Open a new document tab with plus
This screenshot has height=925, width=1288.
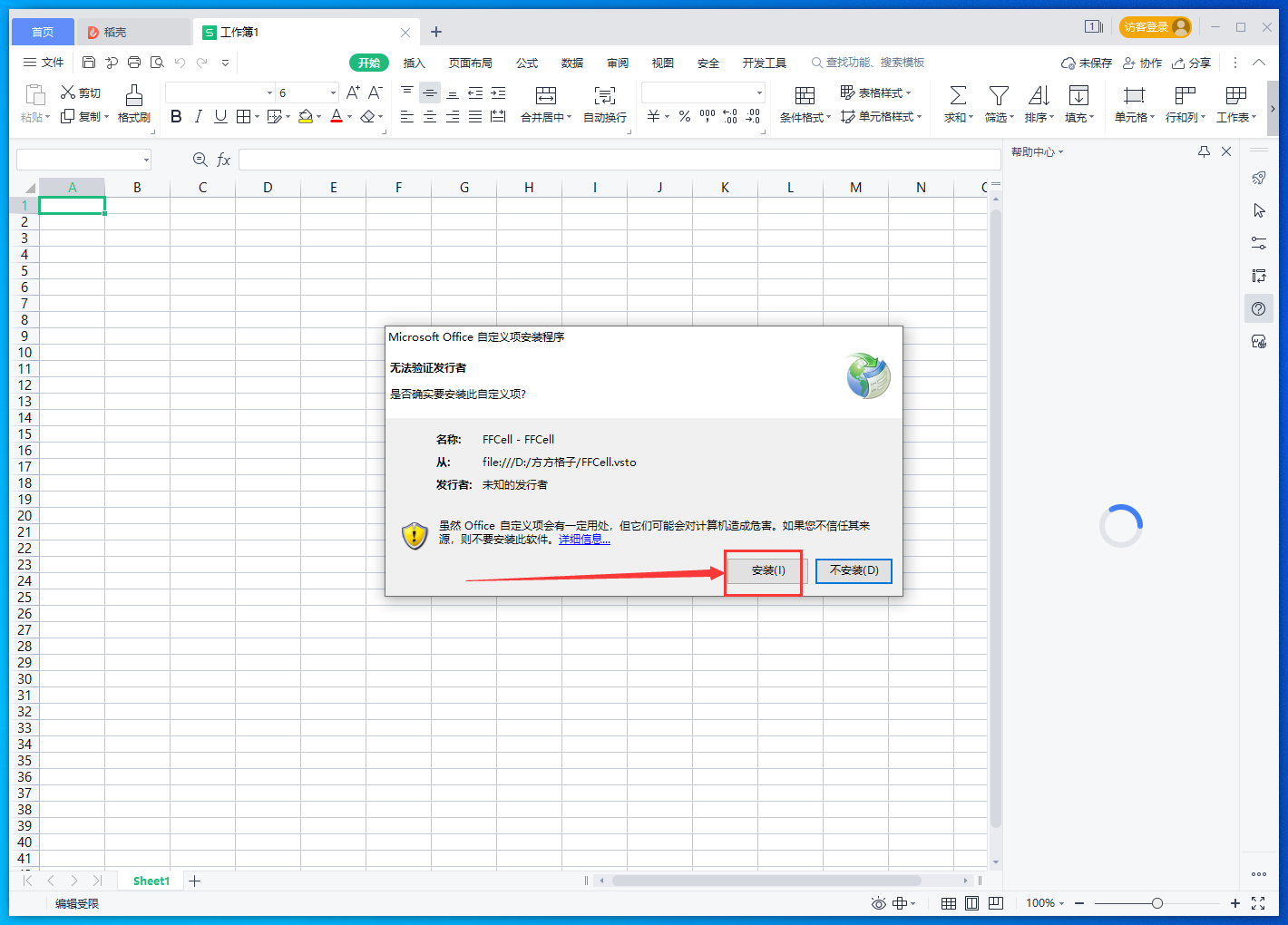pos(436,32)
